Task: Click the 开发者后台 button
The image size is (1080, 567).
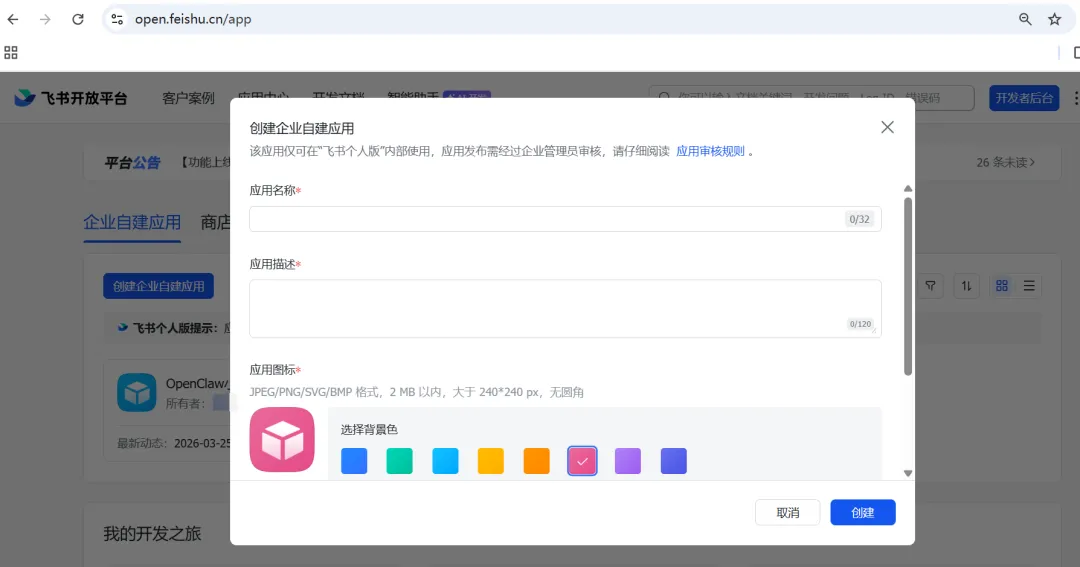Action: coord(1024,98)
